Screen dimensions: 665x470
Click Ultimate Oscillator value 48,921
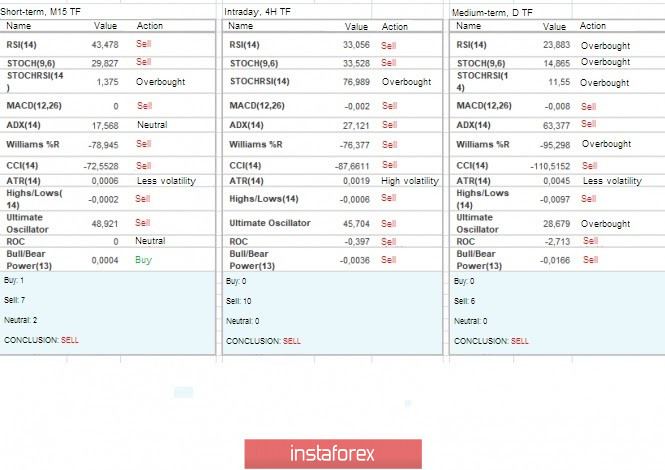105,224
